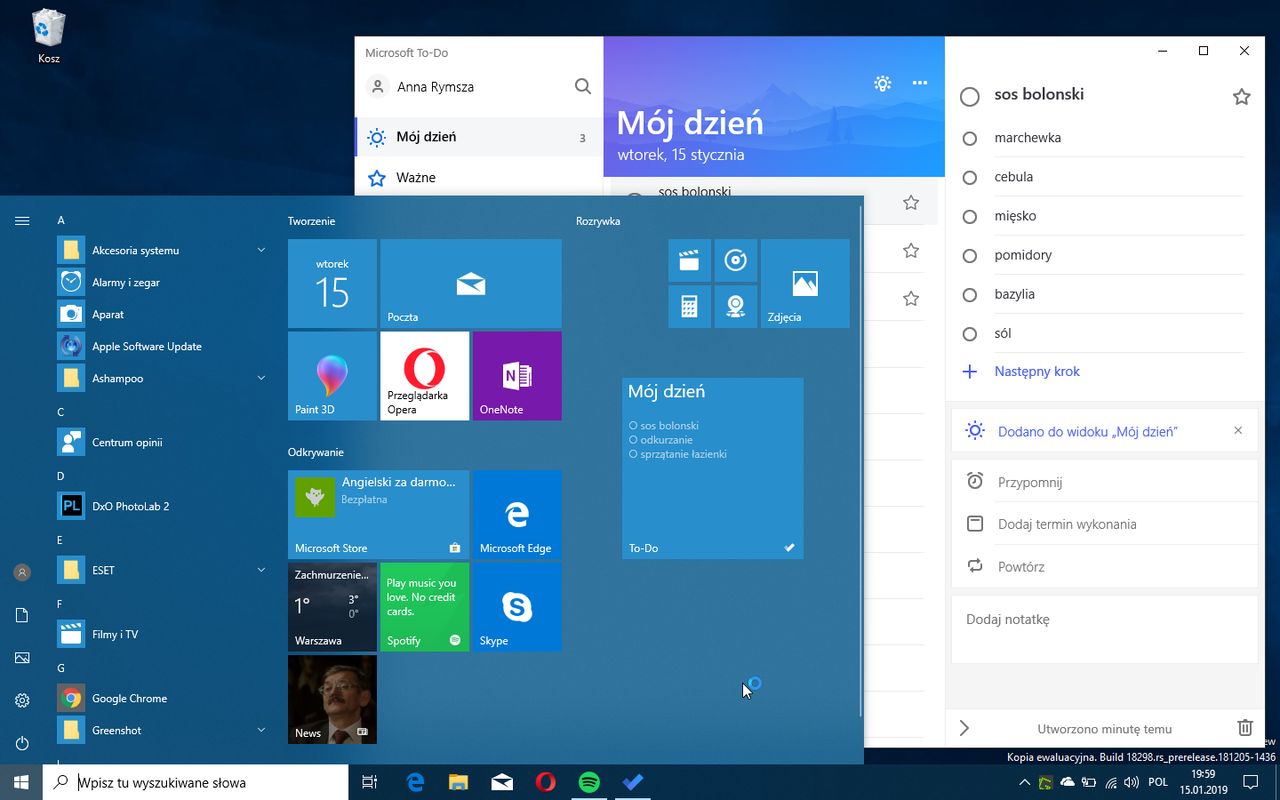The width and height of the screenshot is (1280, 800).
Task: Open the Skype tile in Start menu
Action: pyautogui.click(x=517, y=607)
